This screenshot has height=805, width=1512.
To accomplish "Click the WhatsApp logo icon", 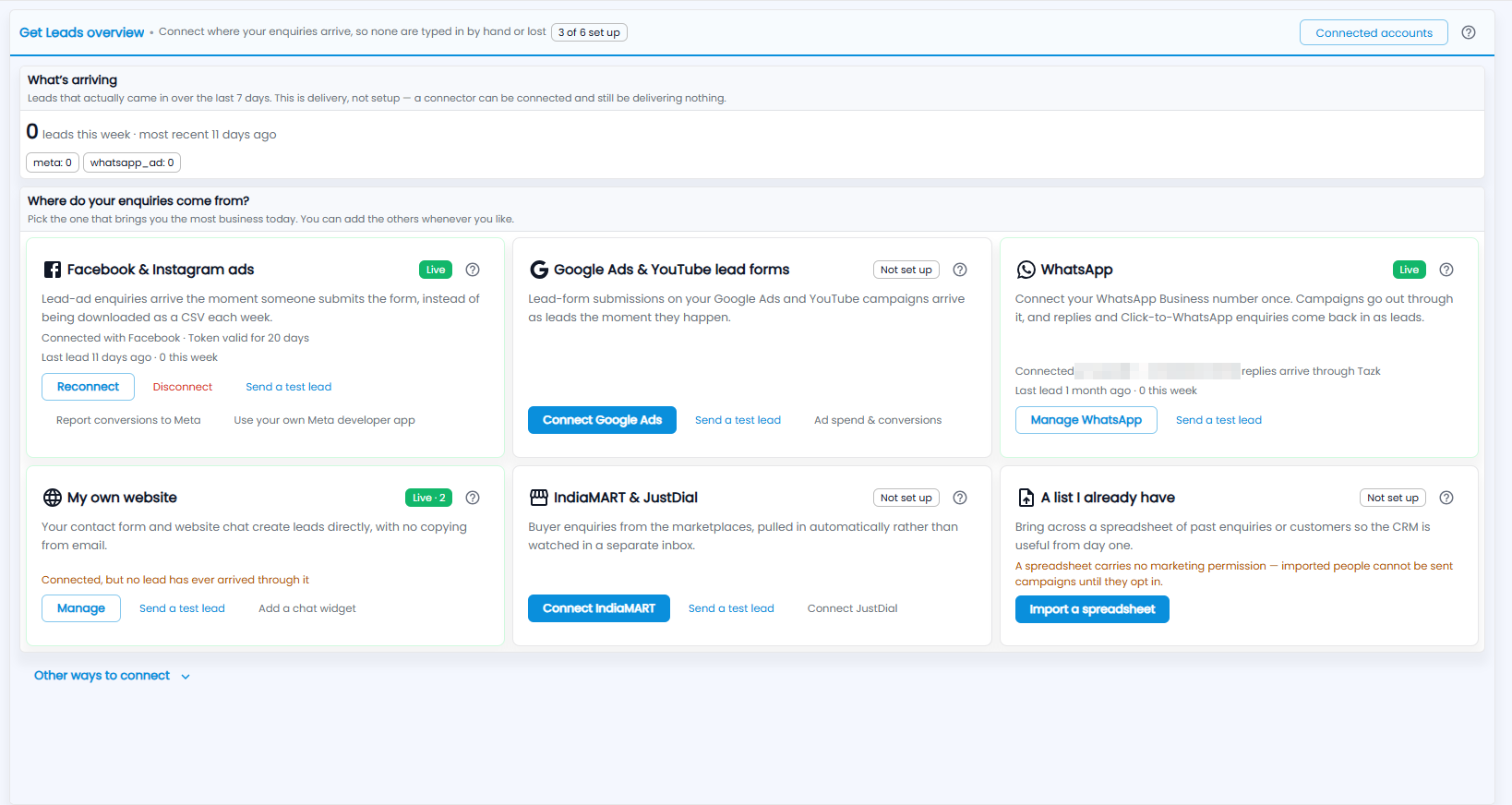I will point(1026,270).
